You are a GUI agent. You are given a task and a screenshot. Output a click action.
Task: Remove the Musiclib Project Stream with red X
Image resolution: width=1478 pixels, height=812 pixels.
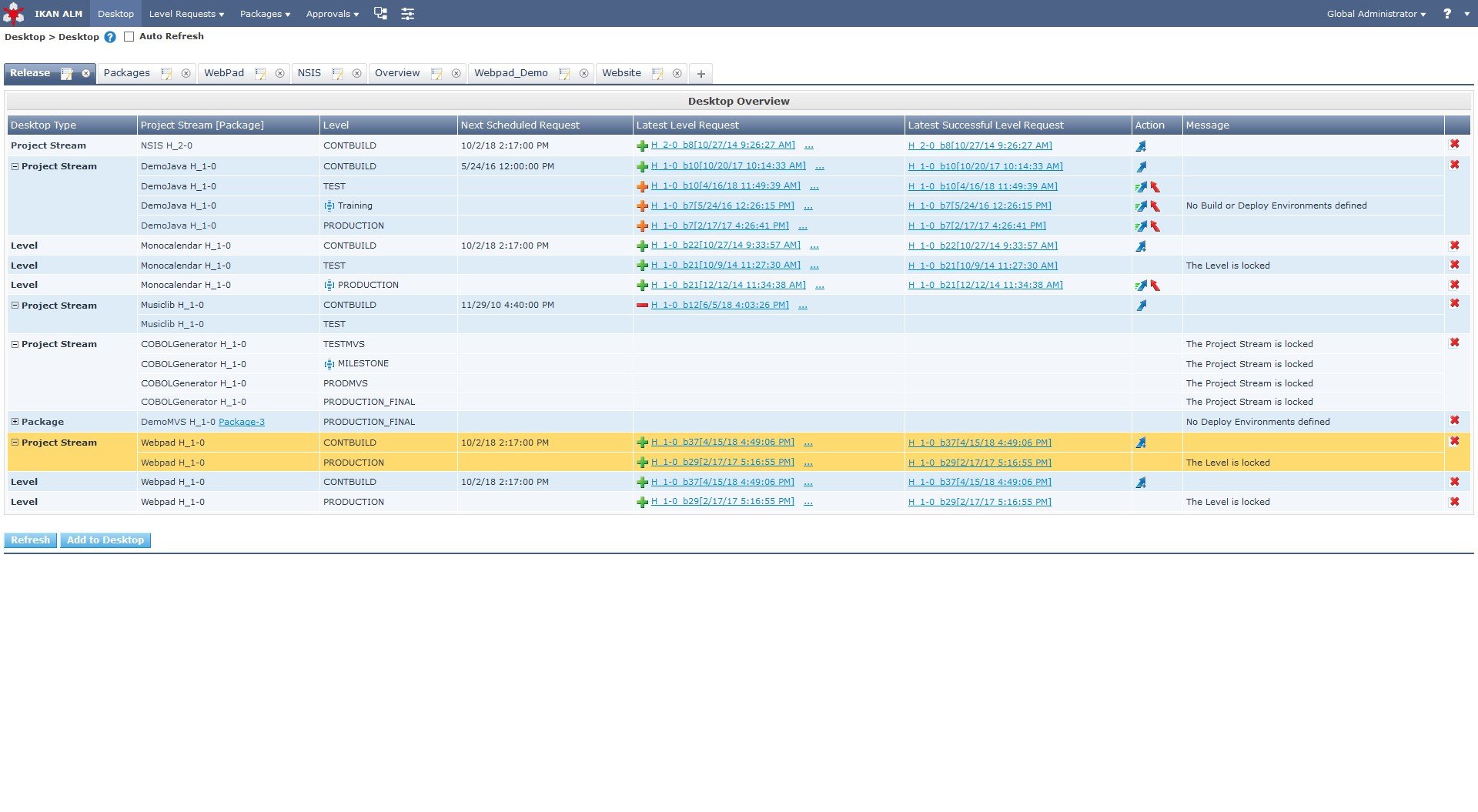click(1455, 303)
